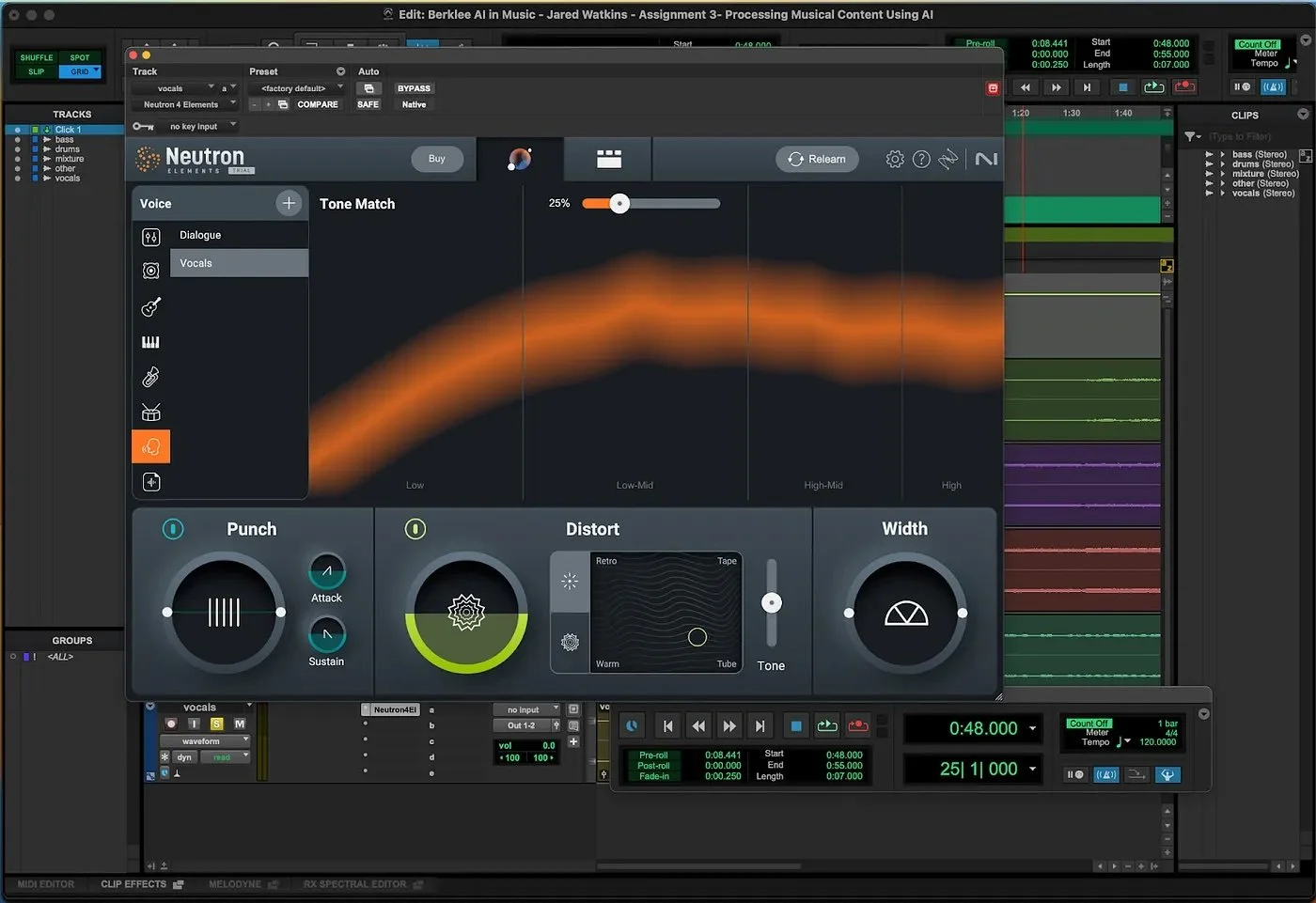Choose the mixer sliders instrument icon
The height and width of the screenshot is (903, 1316).
[150, 238]
